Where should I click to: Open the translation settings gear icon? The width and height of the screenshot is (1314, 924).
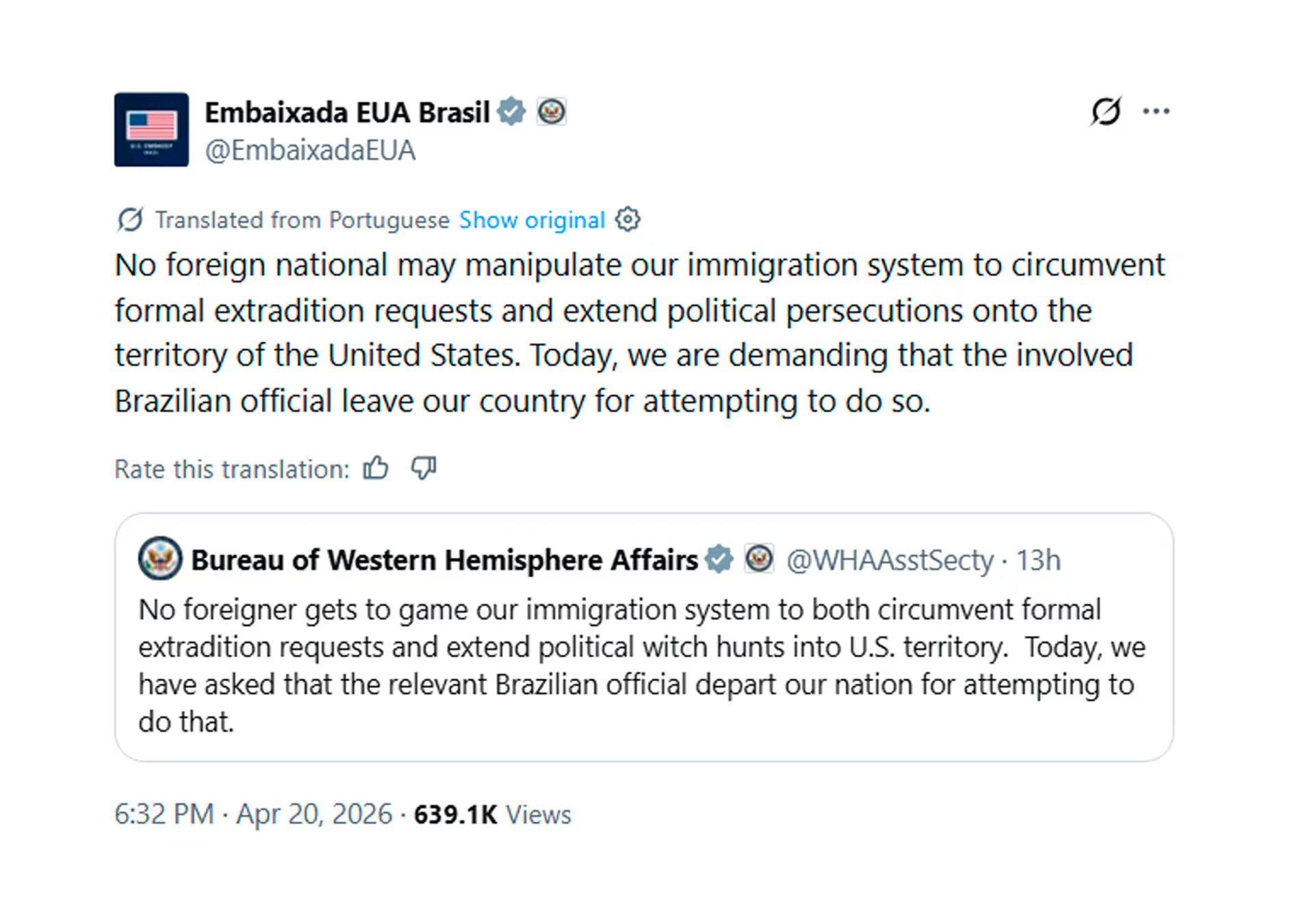point(627,220)
